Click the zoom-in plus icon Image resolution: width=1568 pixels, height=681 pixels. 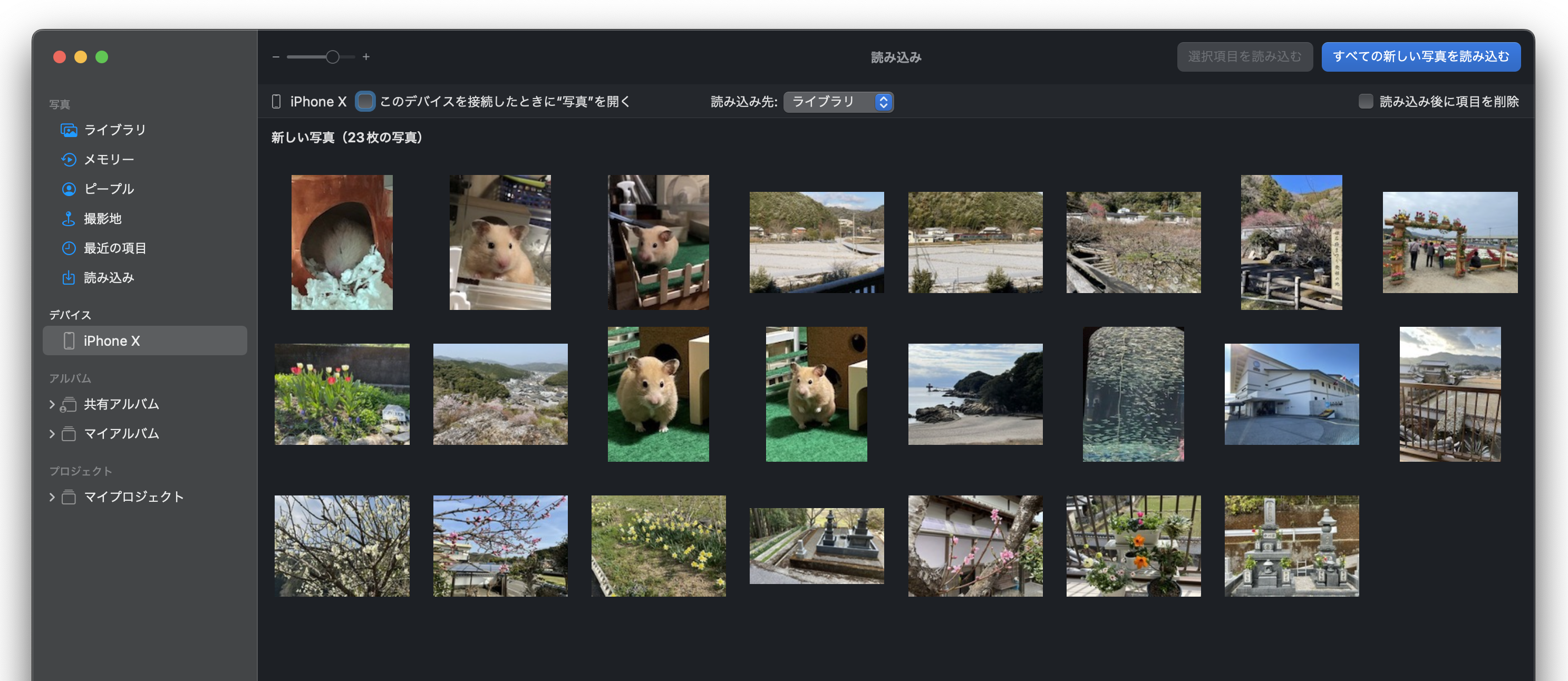point(366,56)
